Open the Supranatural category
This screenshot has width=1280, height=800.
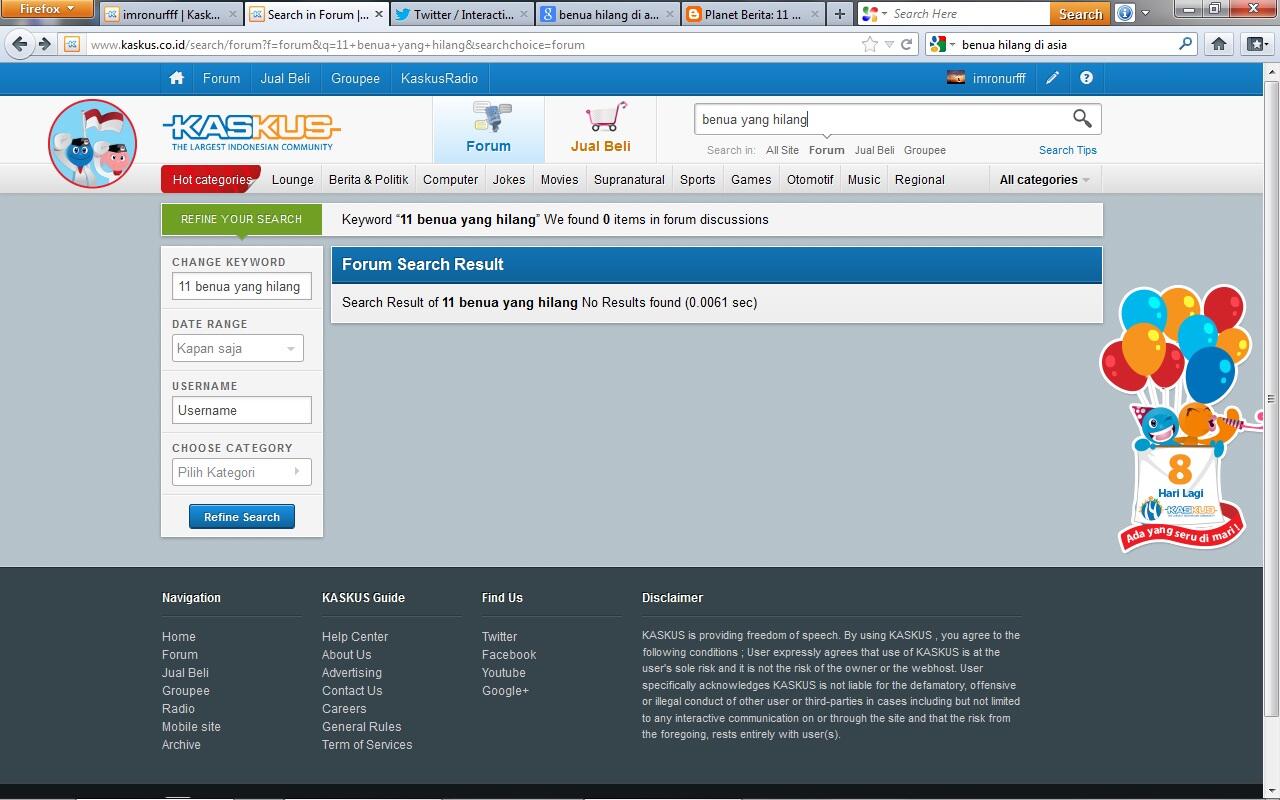point(629,180)
